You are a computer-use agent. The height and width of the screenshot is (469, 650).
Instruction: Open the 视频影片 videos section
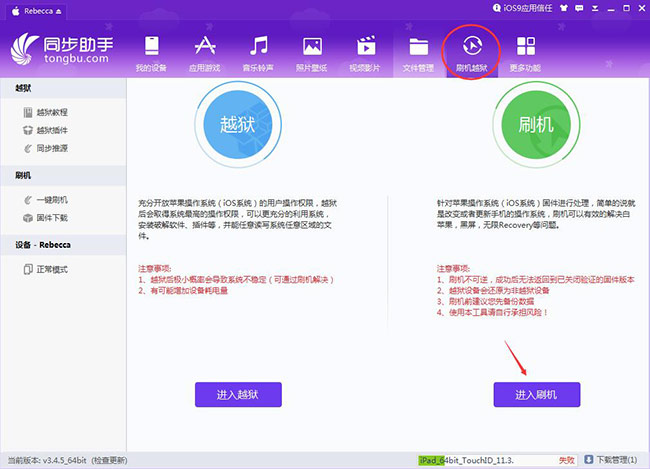(x=365, y=54)
